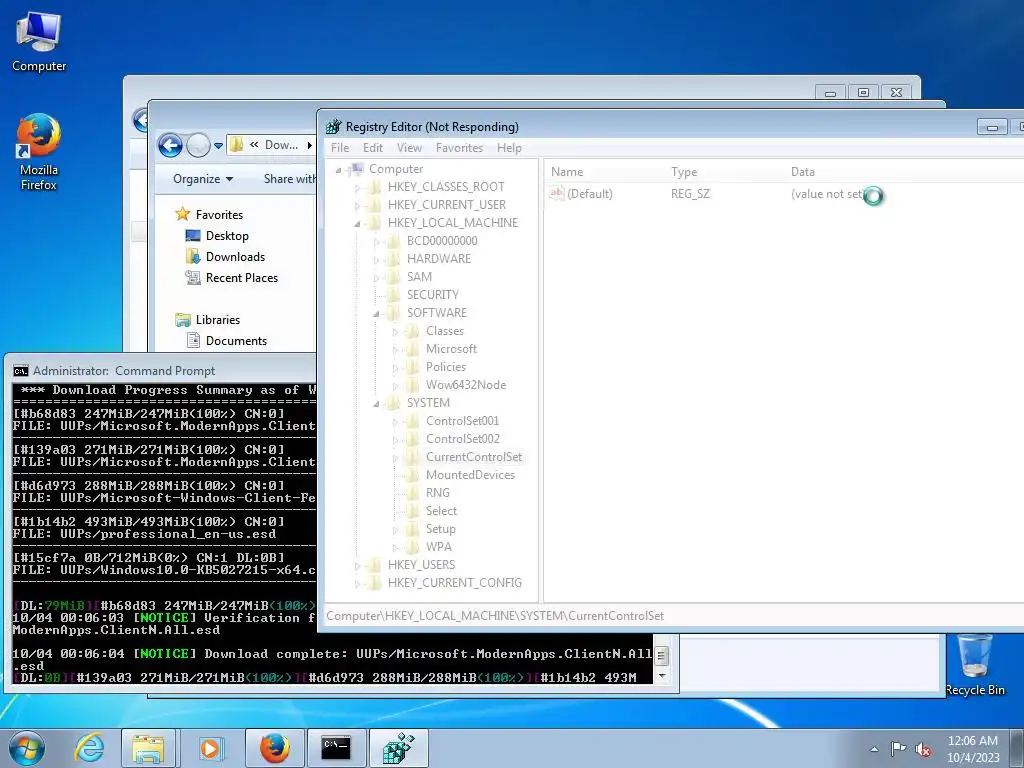Image resolution: width=1024 pixels, height=768 pixels.
Task: Show hidden tray icons arrow
Action: pos(874,749)
